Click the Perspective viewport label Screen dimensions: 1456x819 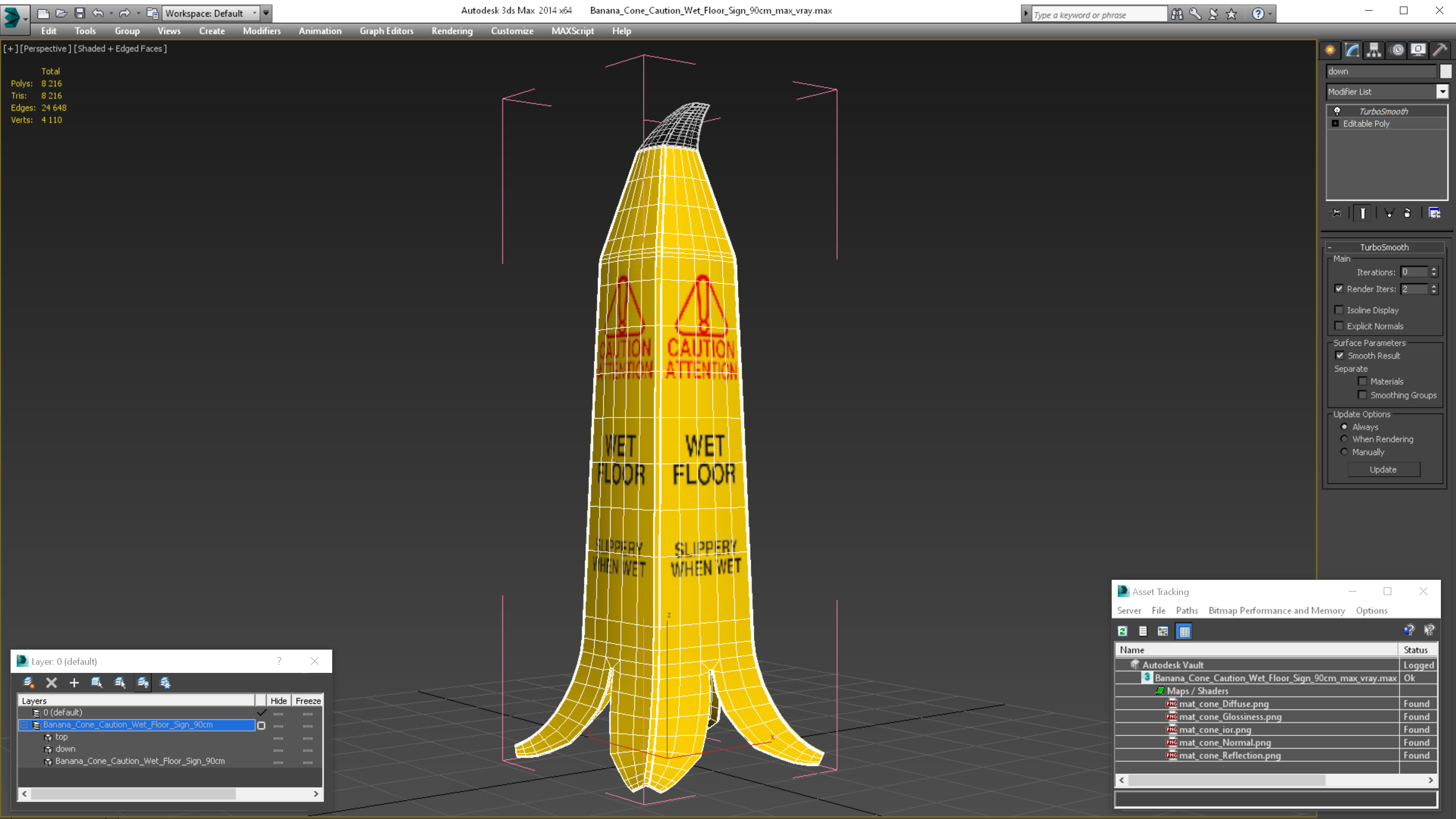click(x=46, y=49)
